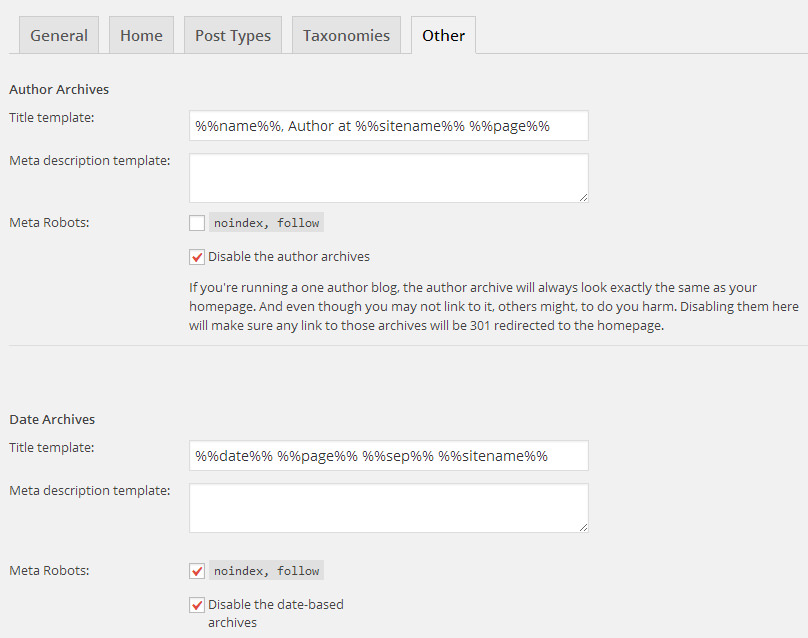808x638 pixels.
Task: Switch to the General tab
Action: [59, 35]
